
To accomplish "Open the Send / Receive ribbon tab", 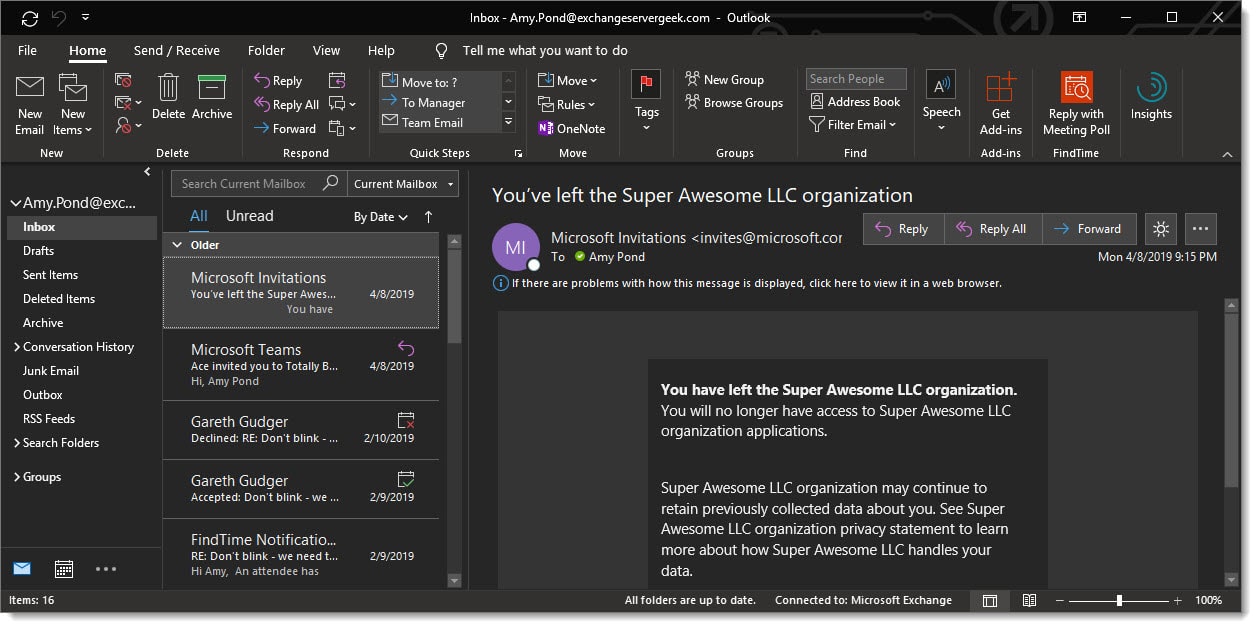I will (176, 50).
